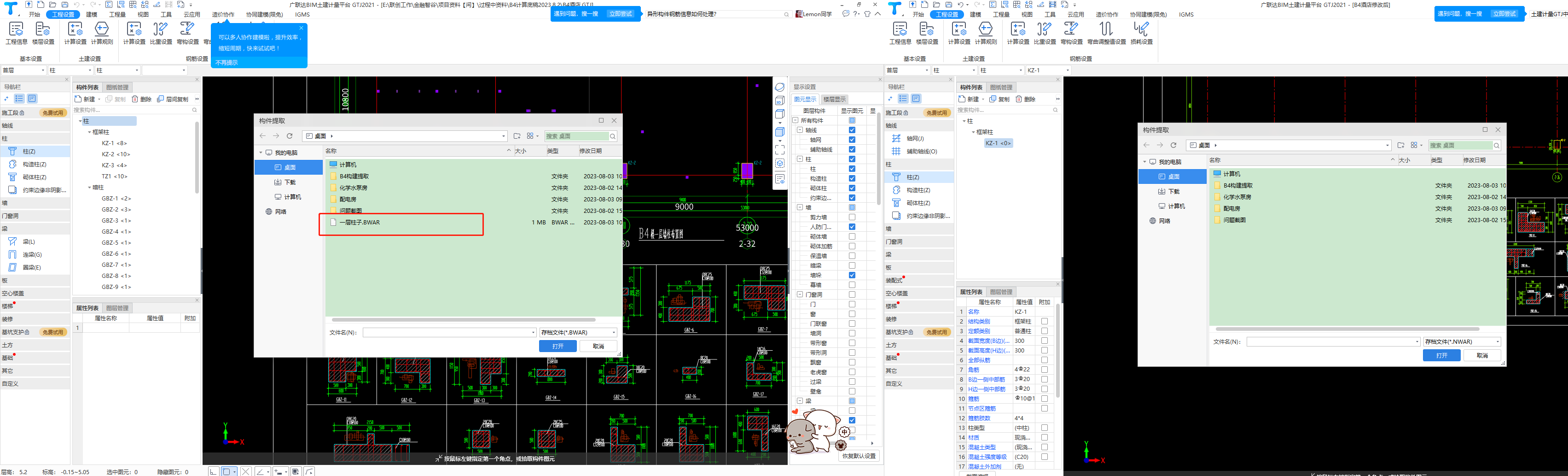The width and height of the screenshot is (1568, 476).
Task: Toggle the 墙垛 display checkbox
Action: point(852,276)
